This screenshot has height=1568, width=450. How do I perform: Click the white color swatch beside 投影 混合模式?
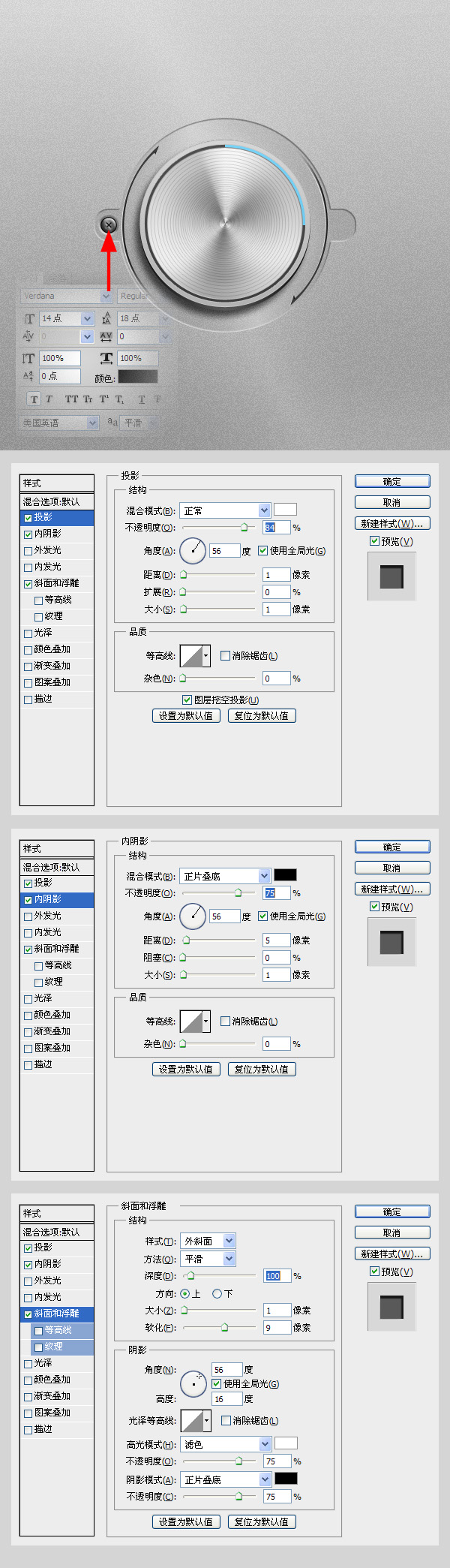pos(285,510)
